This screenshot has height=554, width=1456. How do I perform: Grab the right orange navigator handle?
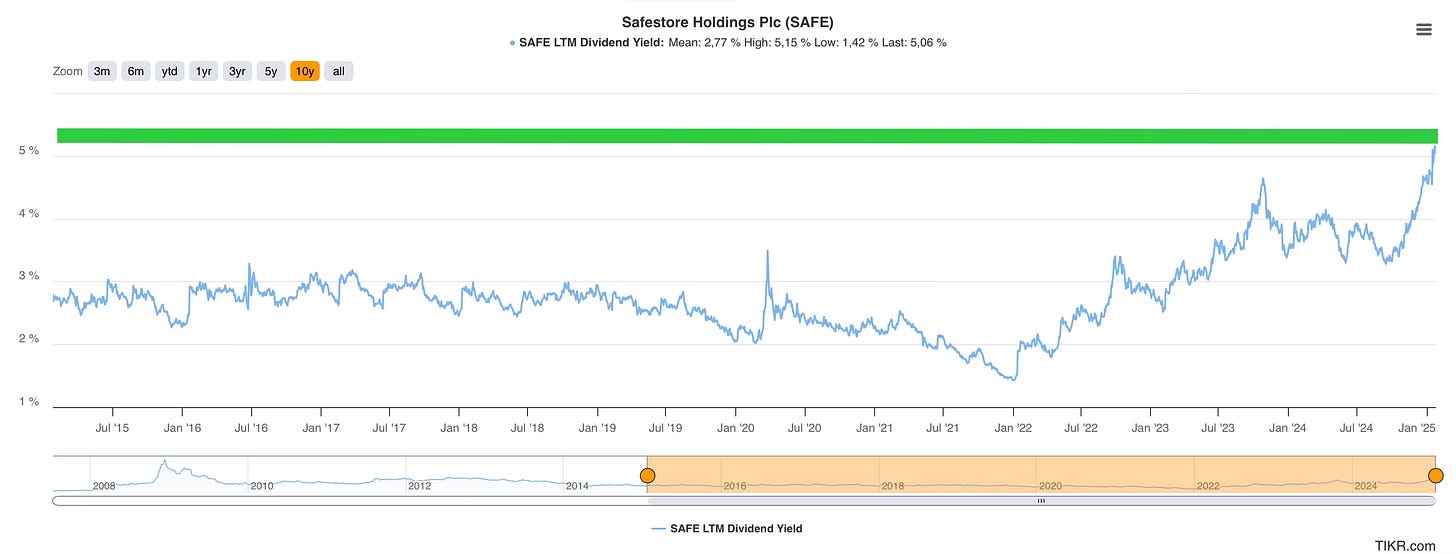[1436, 475]
